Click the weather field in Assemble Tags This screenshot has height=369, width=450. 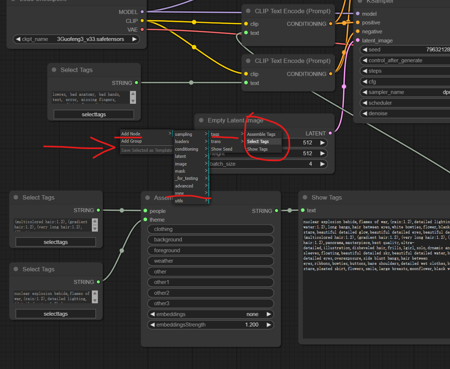coord(211,261)
